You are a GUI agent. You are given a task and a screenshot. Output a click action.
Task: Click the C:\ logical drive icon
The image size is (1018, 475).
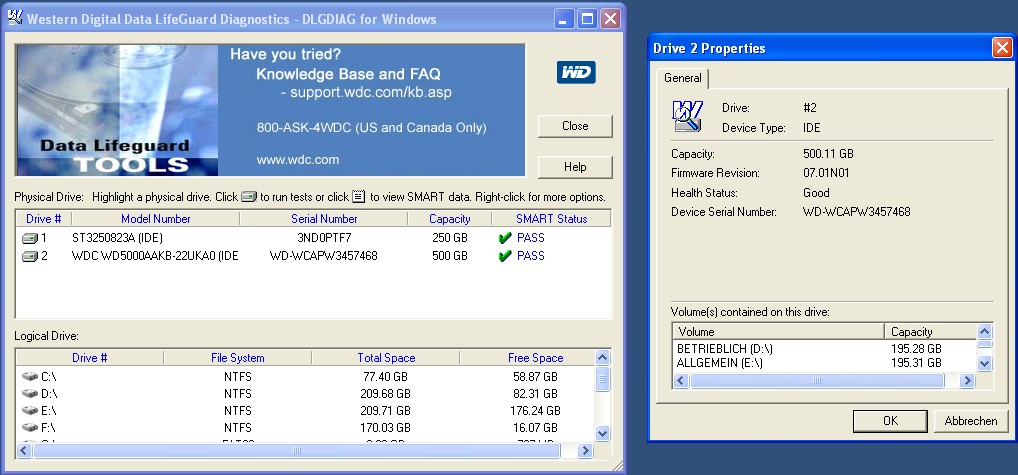point(30,376)
